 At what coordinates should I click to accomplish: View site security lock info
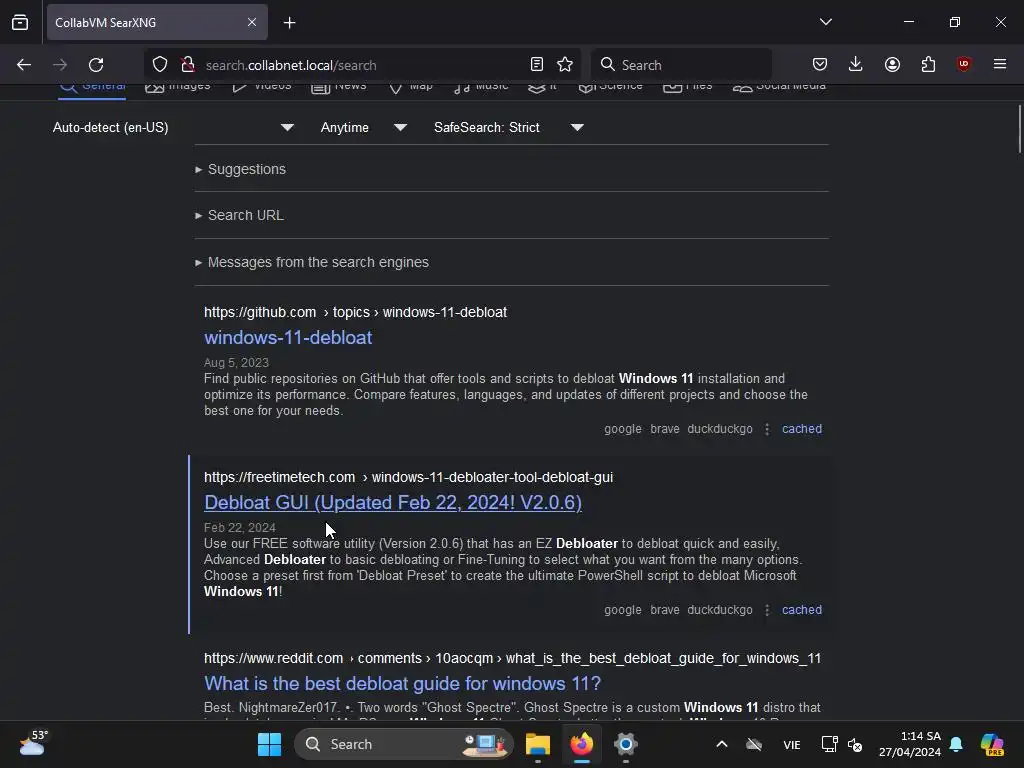click(188, 65)
